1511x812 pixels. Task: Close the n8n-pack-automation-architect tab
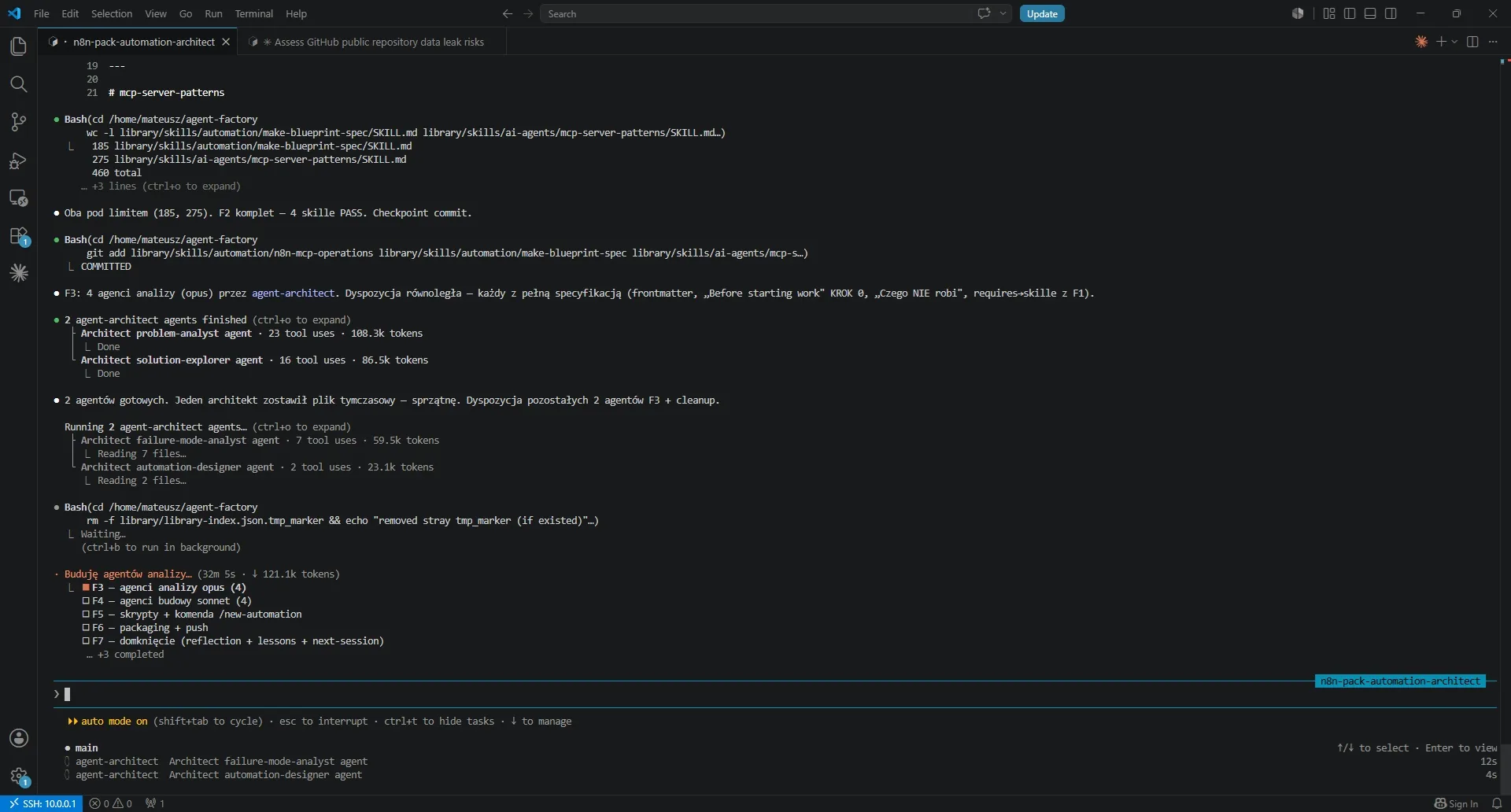click(226, 42)
